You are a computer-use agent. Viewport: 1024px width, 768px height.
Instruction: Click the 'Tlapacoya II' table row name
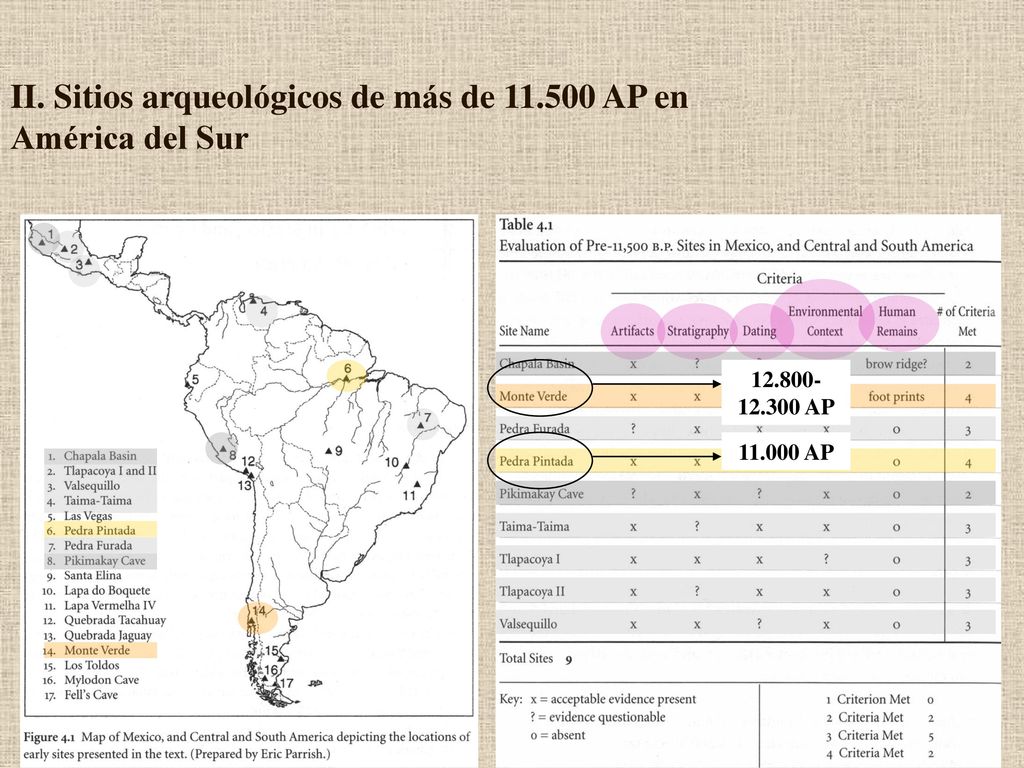click(532, 592)
